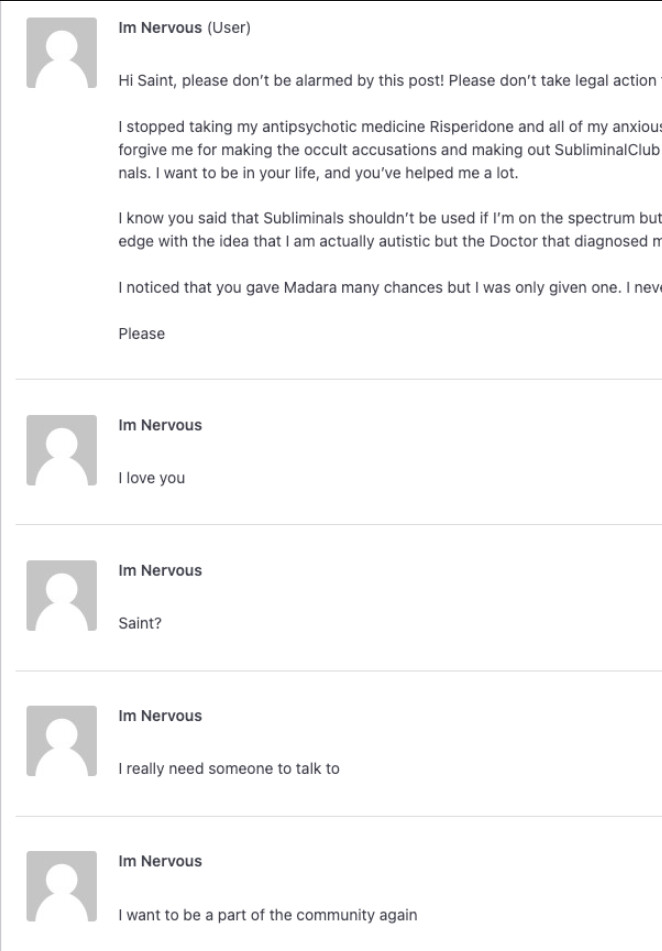662x951 pixels.
Task: Click the paragraph starting 'Hi Saint, please don't'
Action: tap(390, 81)
